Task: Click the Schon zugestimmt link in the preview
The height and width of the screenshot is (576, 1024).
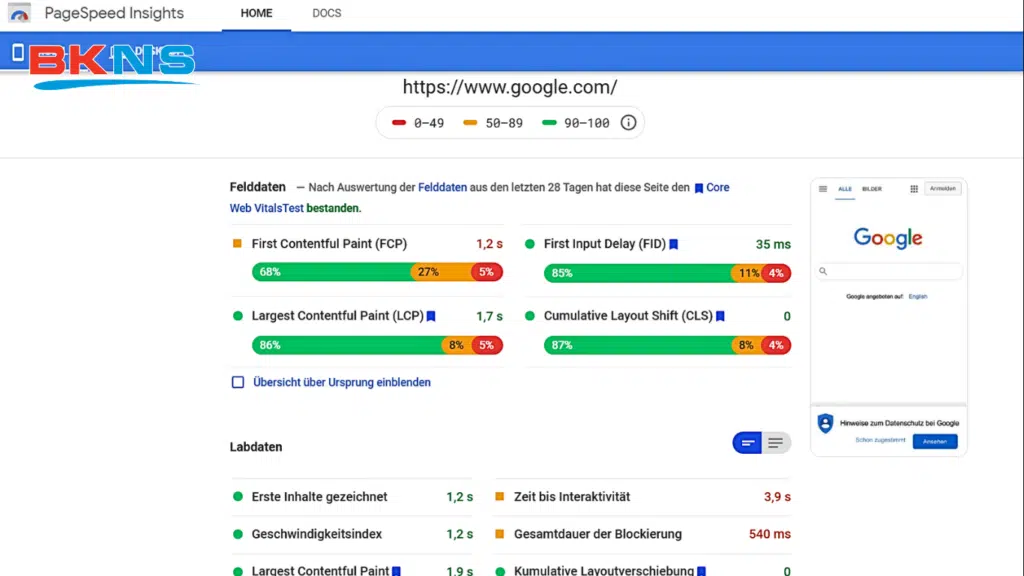Action: (880, 440)
